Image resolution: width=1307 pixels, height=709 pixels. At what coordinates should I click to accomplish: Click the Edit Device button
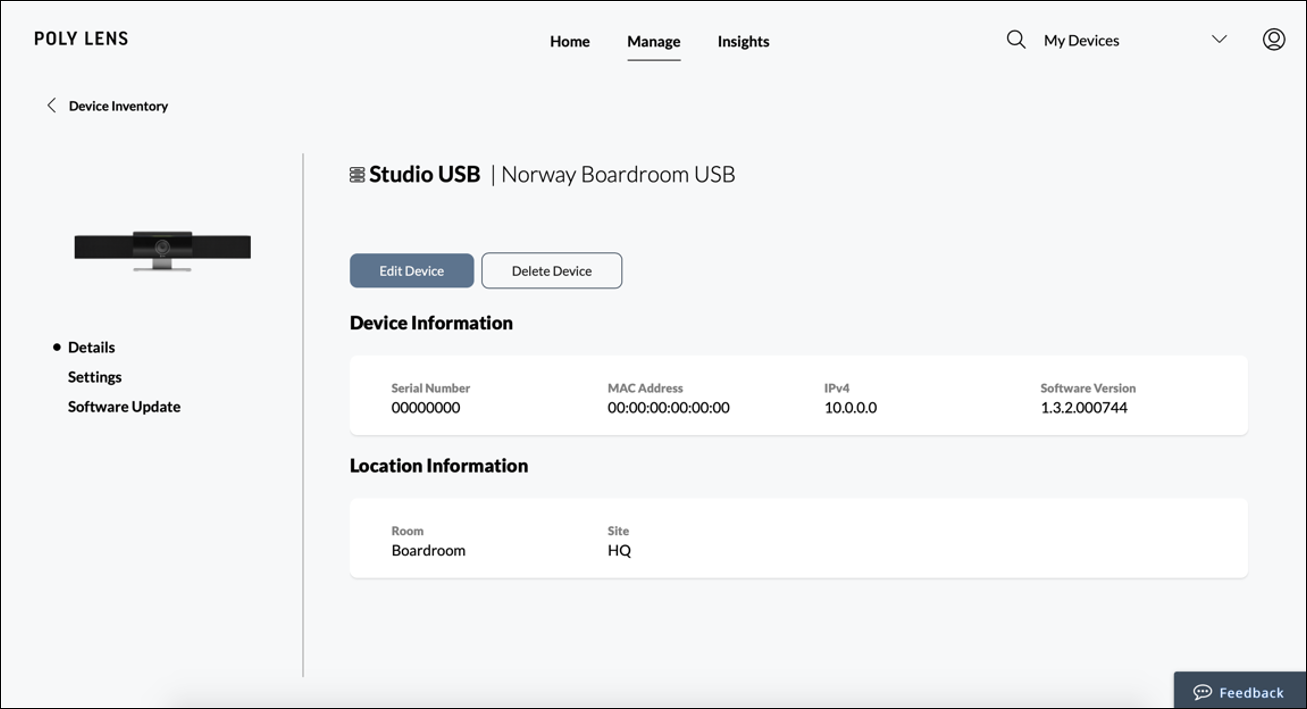coord(411,270)
